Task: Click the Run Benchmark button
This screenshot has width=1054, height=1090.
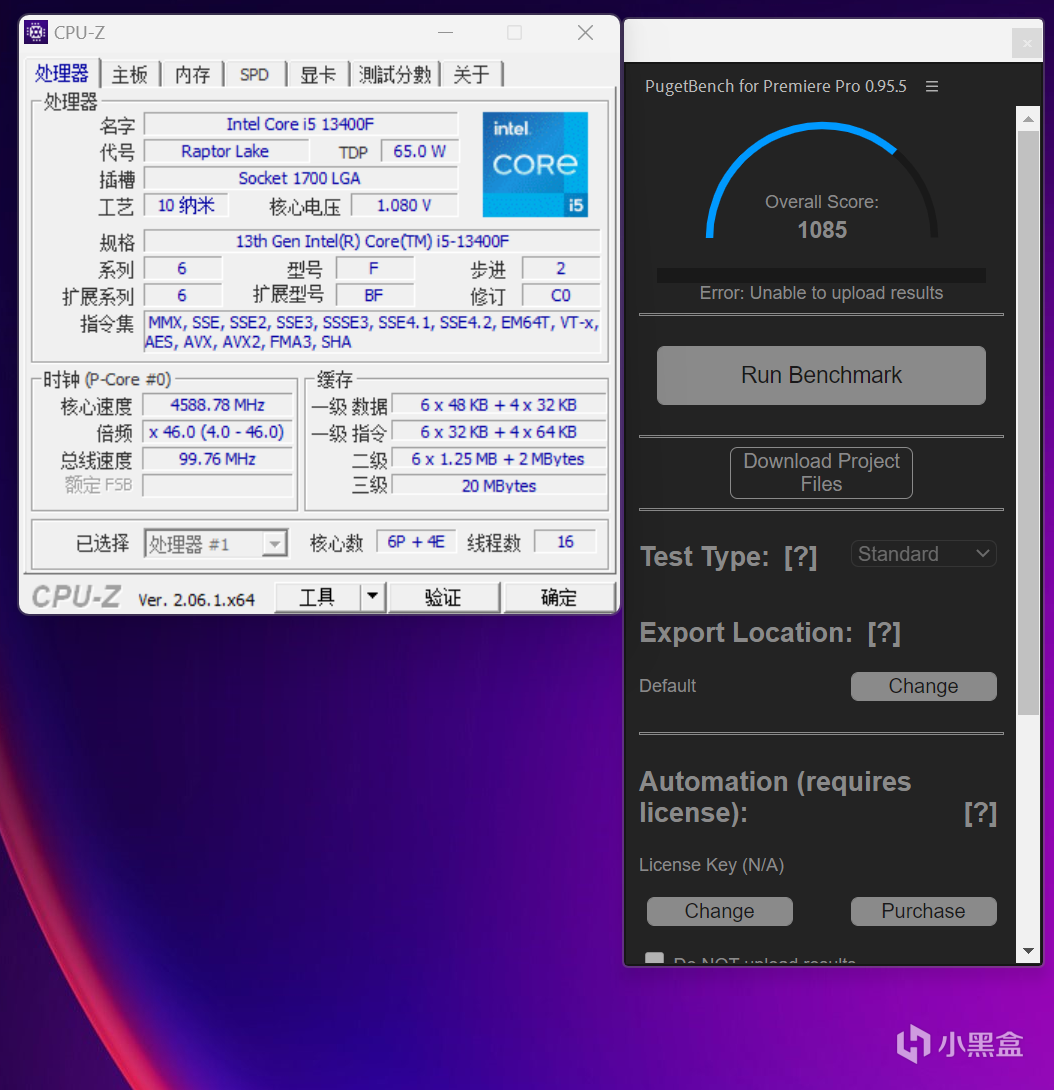Action: point(821,375)
